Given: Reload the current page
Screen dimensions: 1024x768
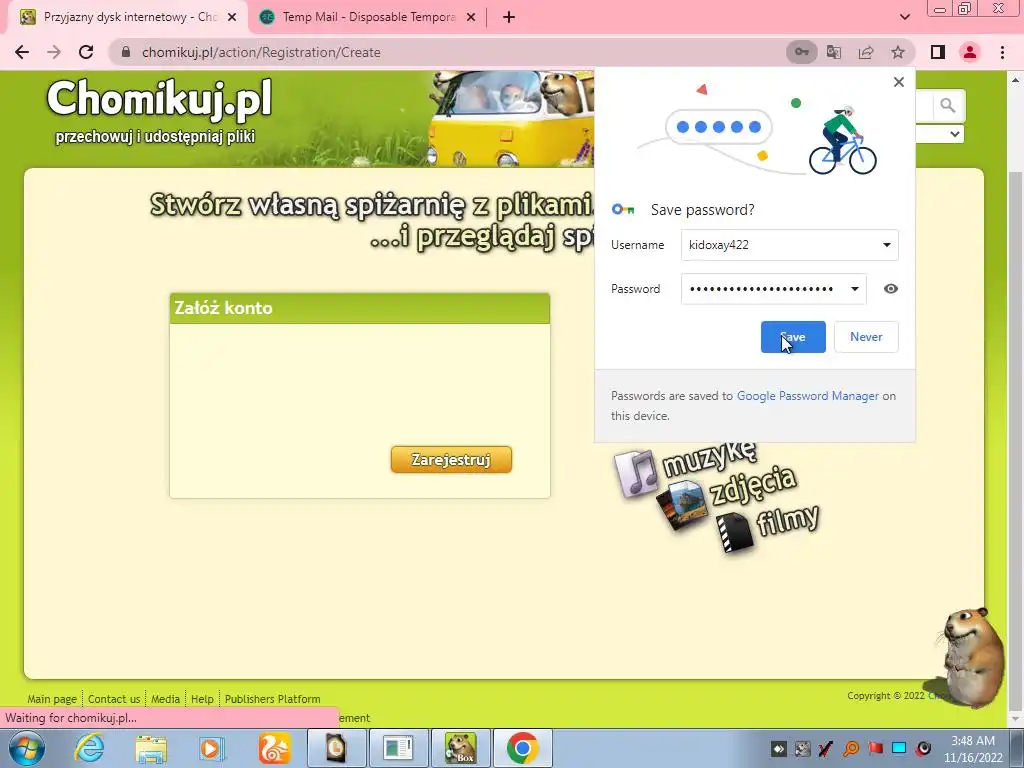Looking at the screenshot, I should click(x=86, y=52).
